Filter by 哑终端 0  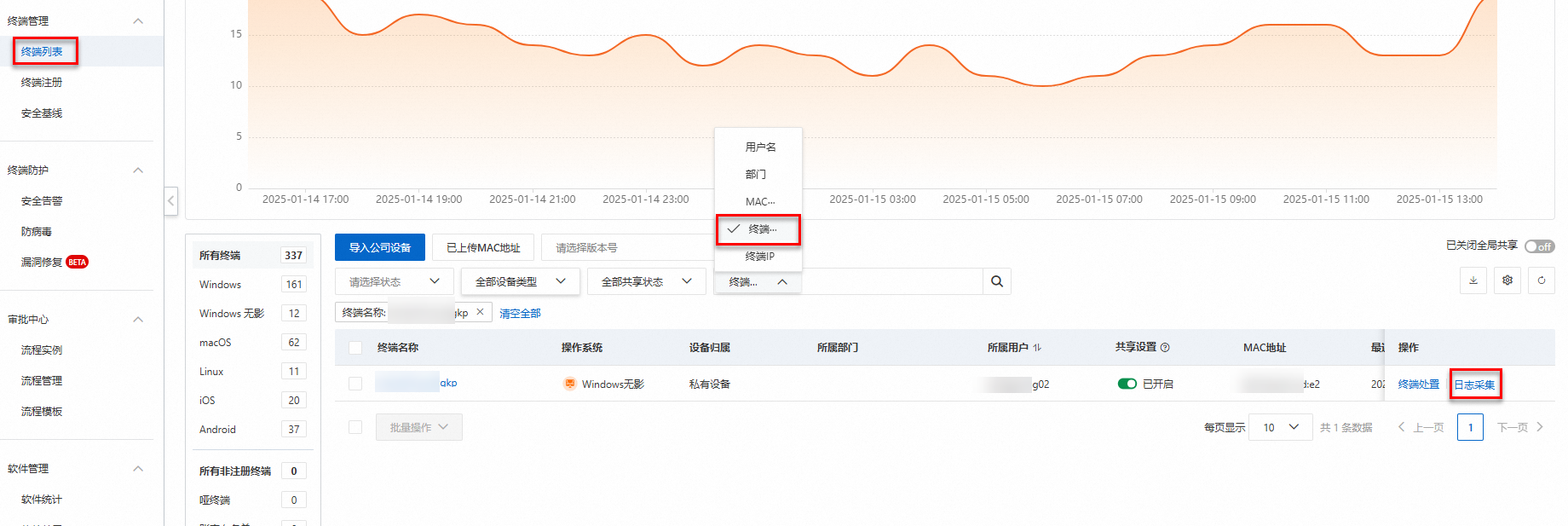[252, 500]
